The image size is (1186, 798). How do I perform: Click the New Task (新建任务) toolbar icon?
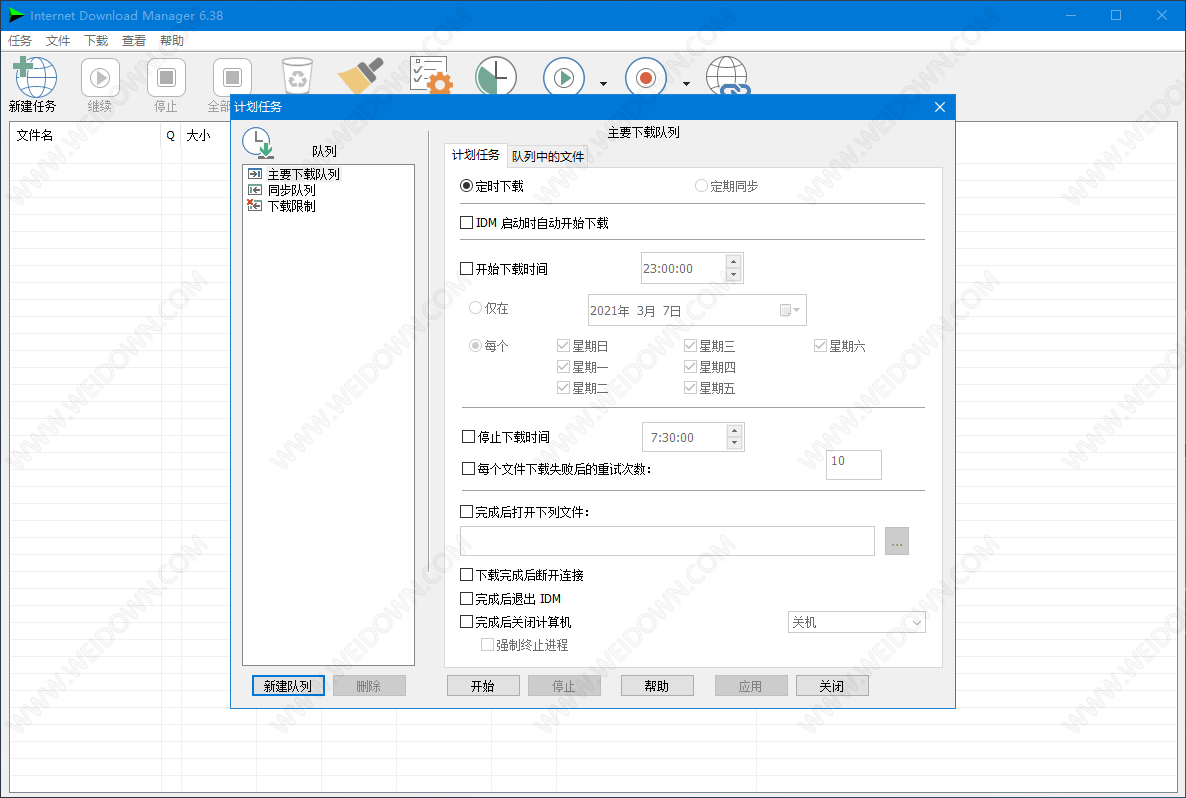35,77
